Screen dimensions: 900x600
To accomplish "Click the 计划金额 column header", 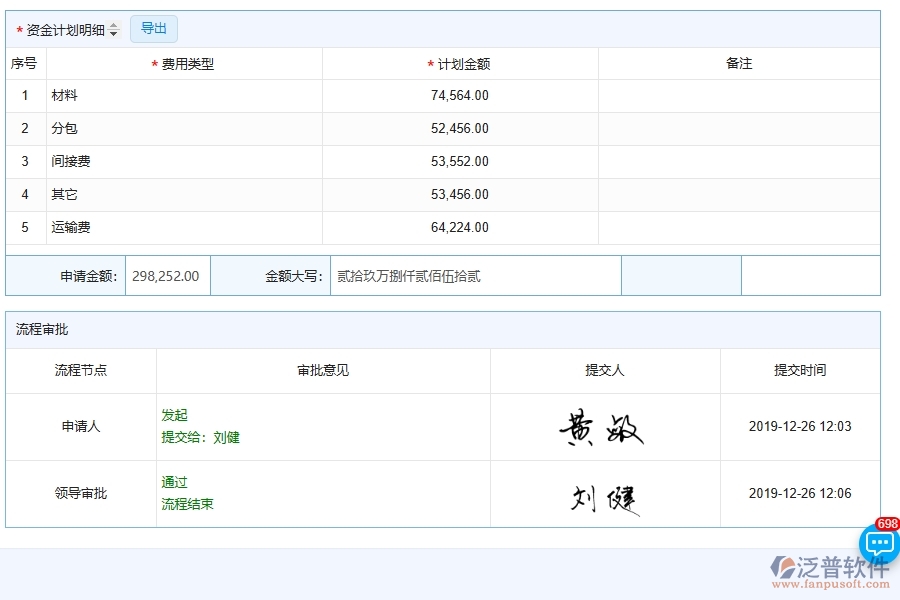I will (x=463, y=63).
